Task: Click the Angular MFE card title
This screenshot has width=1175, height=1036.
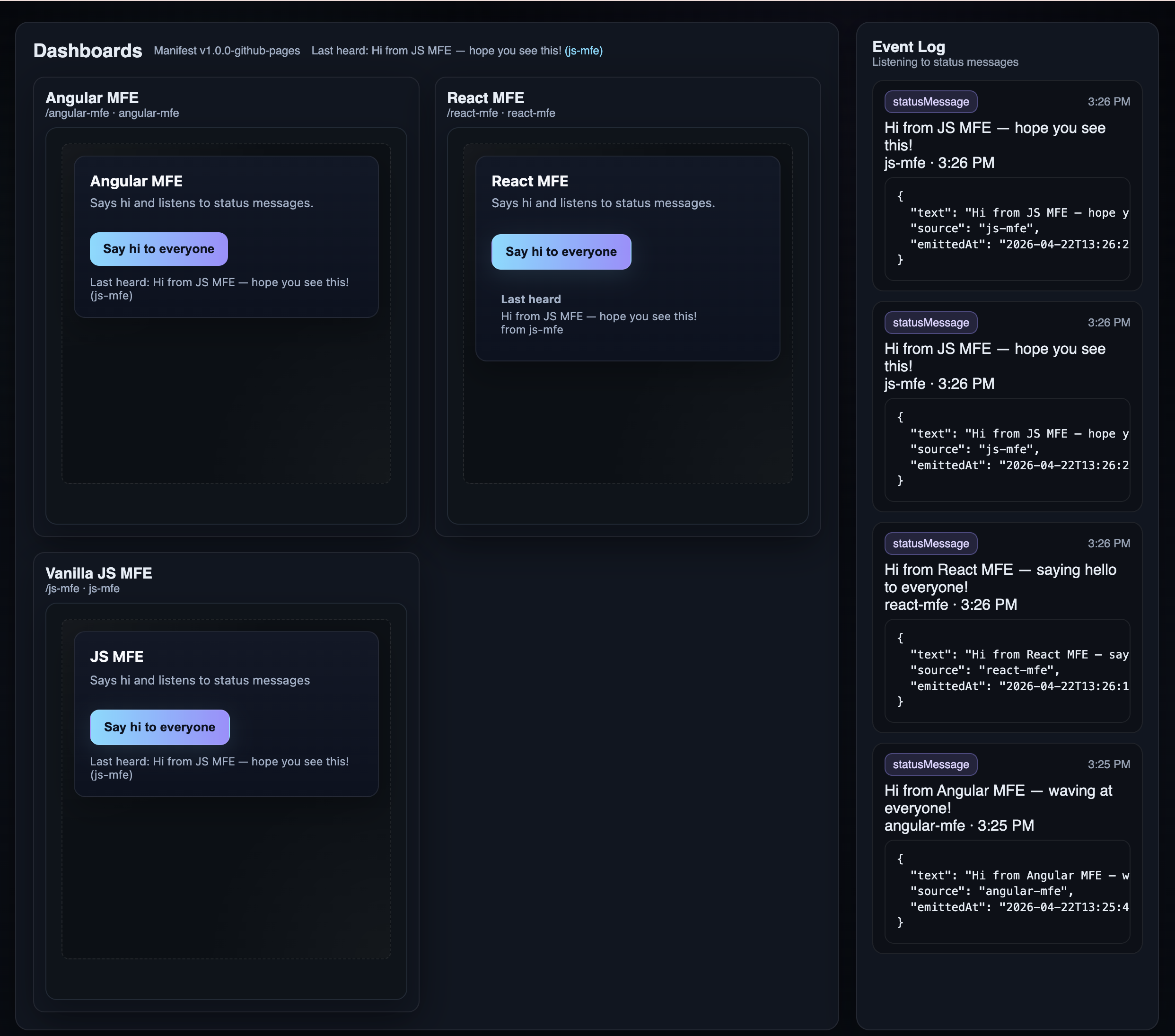Action: [x=93, y=98]
